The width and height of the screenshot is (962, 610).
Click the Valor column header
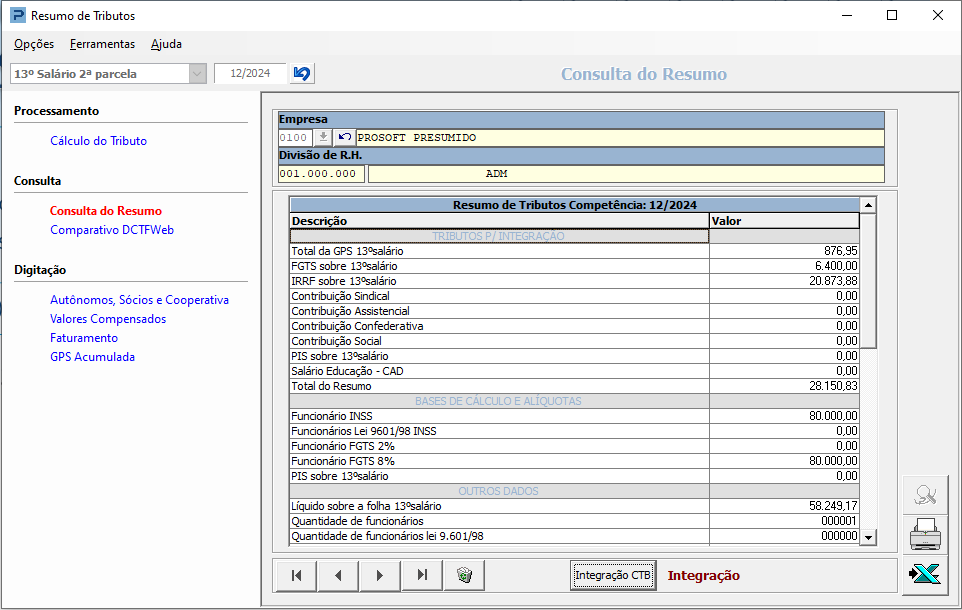pyautogui.click(x=784, y=221)
